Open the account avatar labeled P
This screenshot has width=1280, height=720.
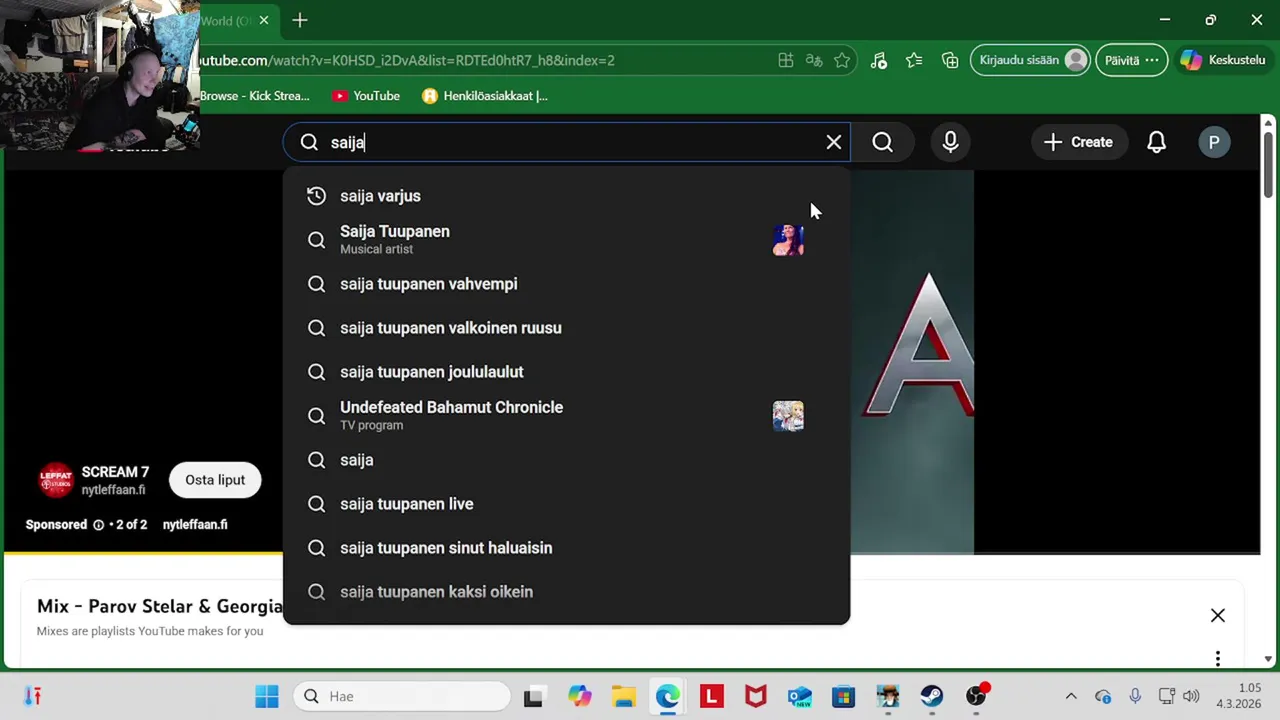point(1214,142)
